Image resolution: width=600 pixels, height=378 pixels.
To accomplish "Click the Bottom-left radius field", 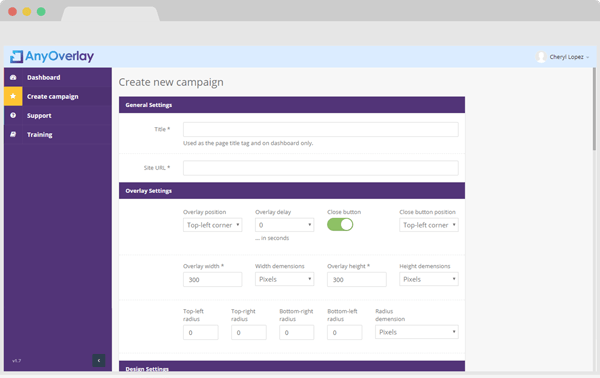I will (x=344, y=332).
